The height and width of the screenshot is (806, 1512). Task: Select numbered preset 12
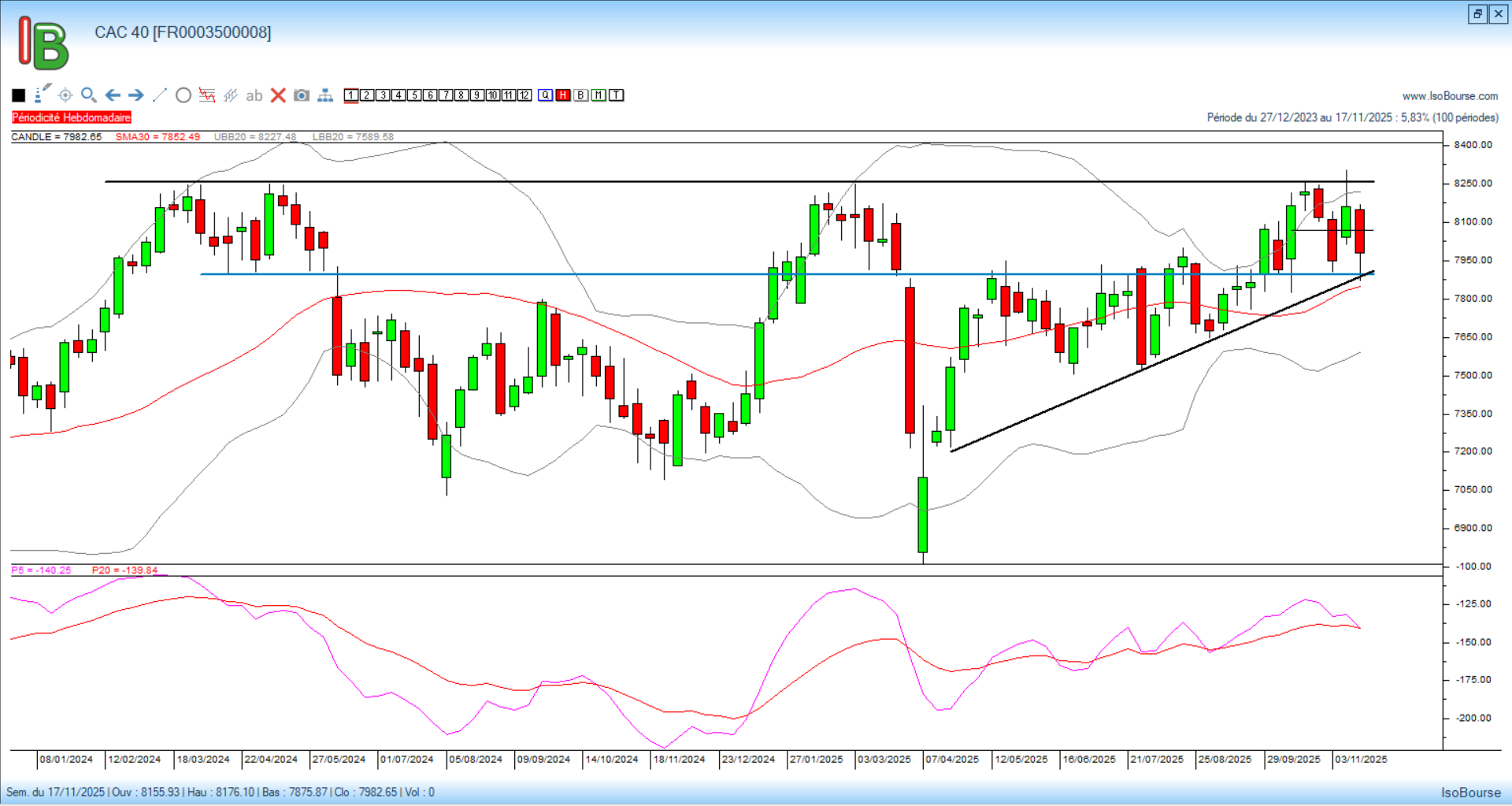(x=524, y=95)
